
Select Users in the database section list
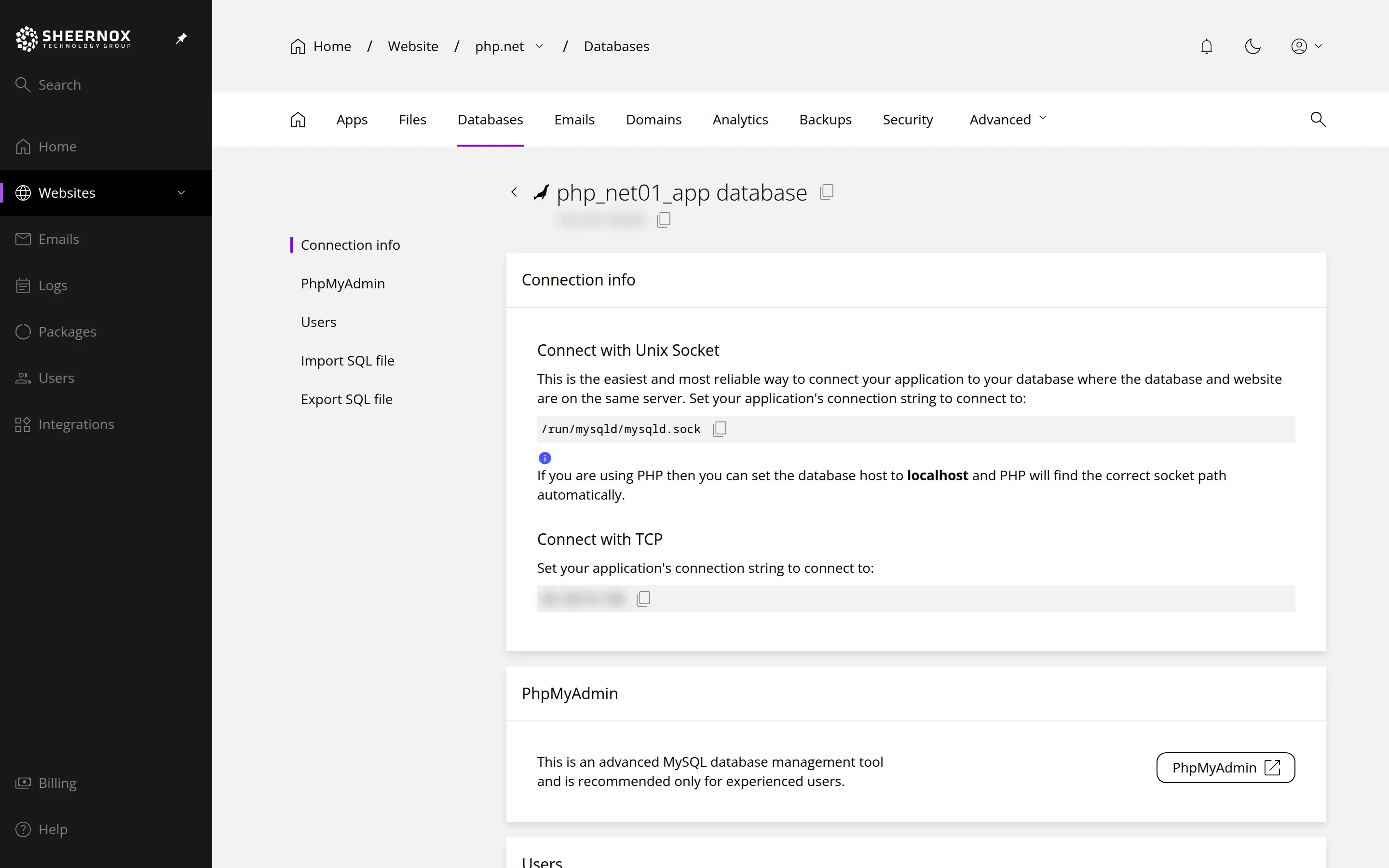tap(318, 322)
